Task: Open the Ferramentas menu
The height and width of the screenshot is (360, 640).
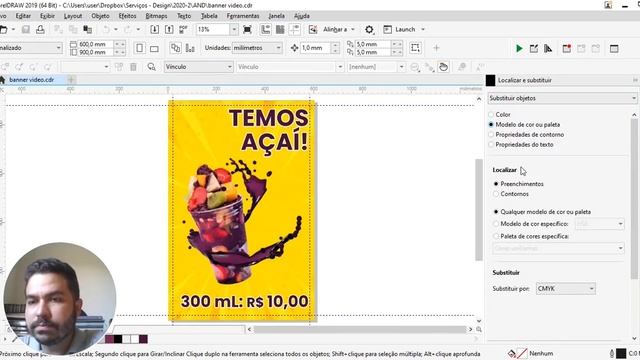Action: [243, 16]
